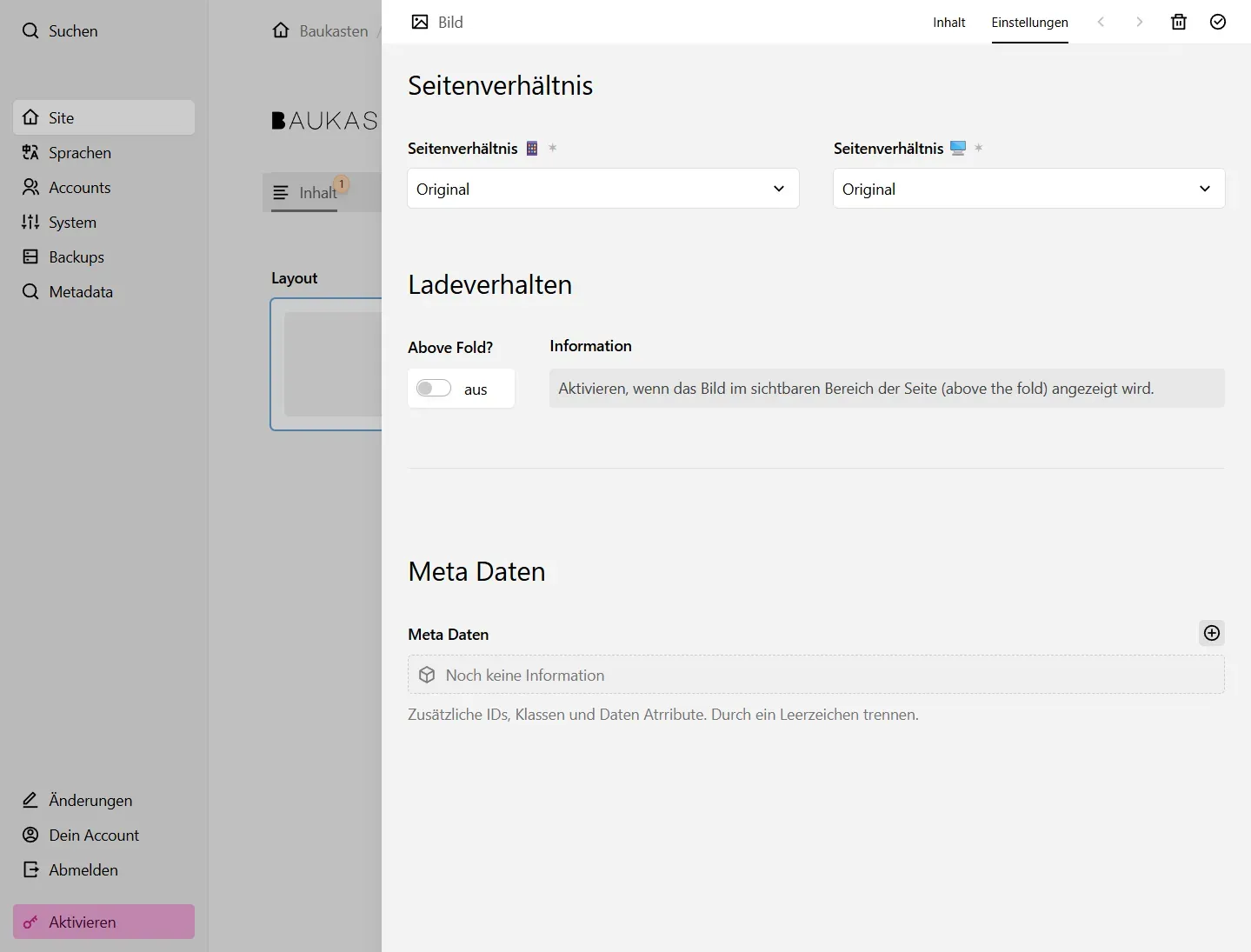Open the mobile Seitenverhältnis Original dropdown
1251x952 pixels.
[602, 189]
